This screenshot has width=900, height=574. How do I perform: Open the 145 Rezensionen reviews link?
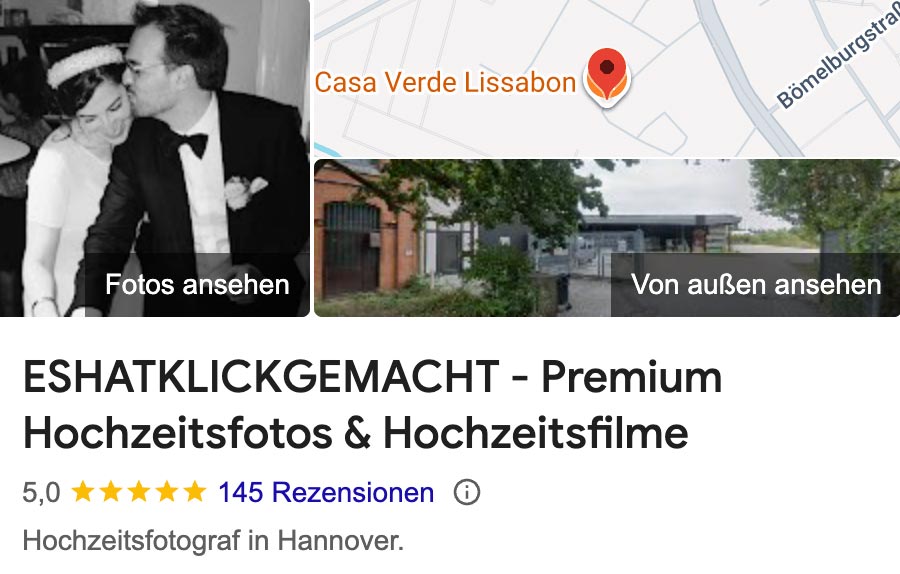(326, 492)
